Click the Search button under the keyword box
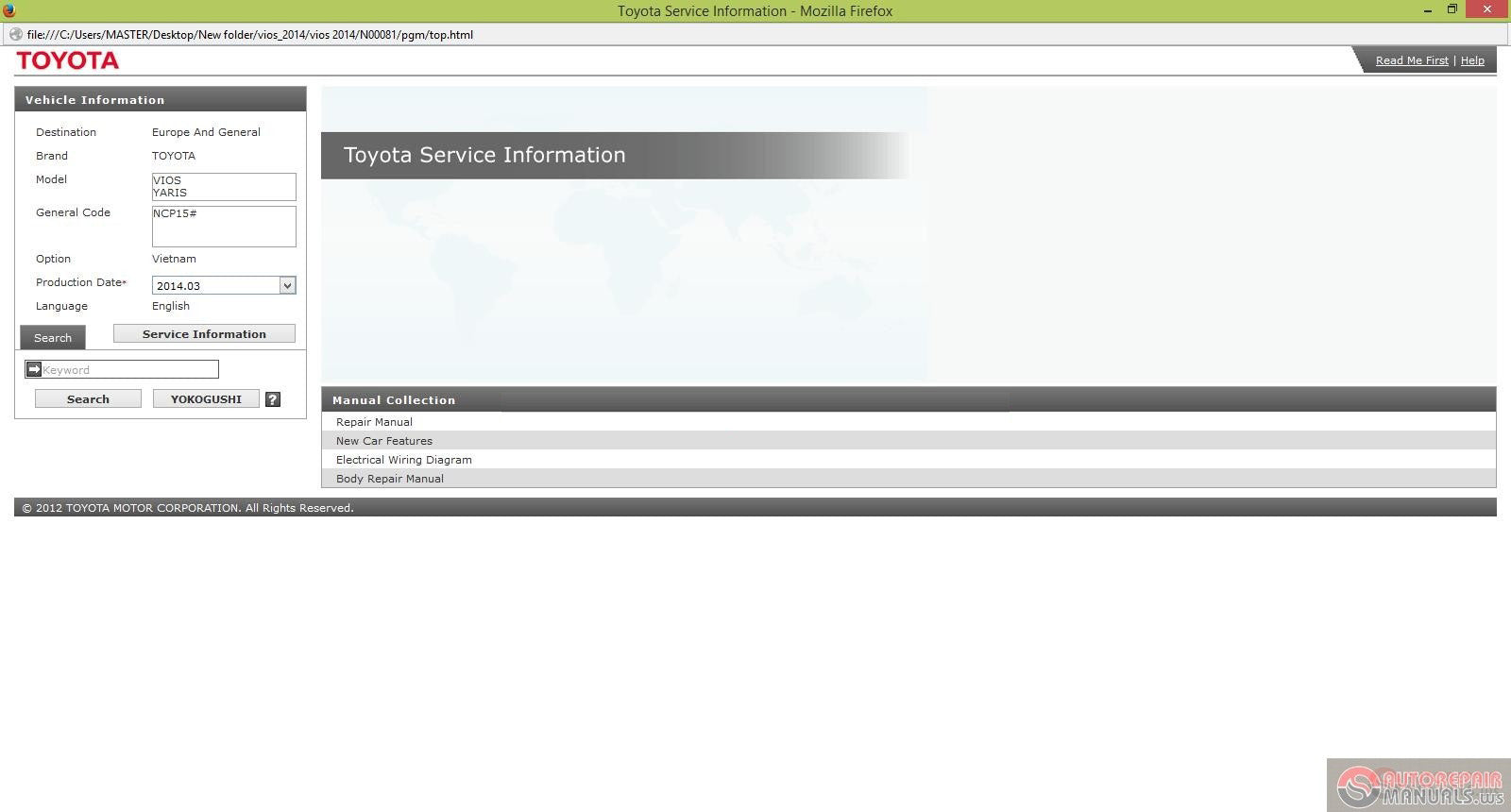 pyautogui.click(x=88, y=399)
